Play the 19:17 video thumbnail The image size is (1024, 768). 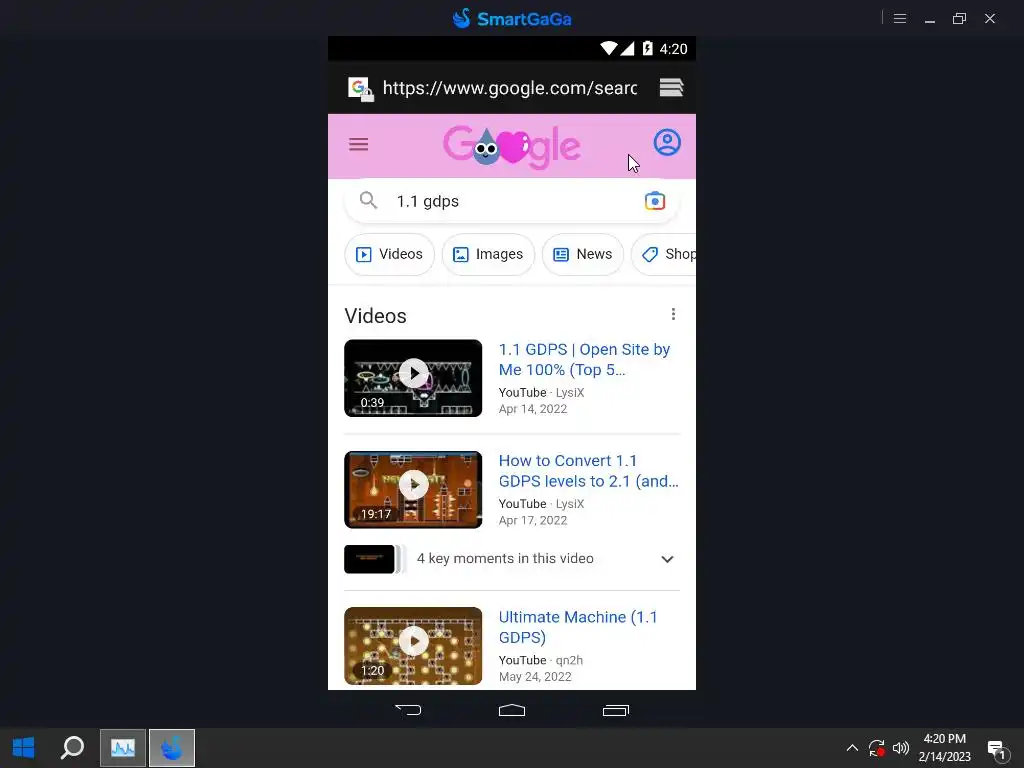[413, 490]
